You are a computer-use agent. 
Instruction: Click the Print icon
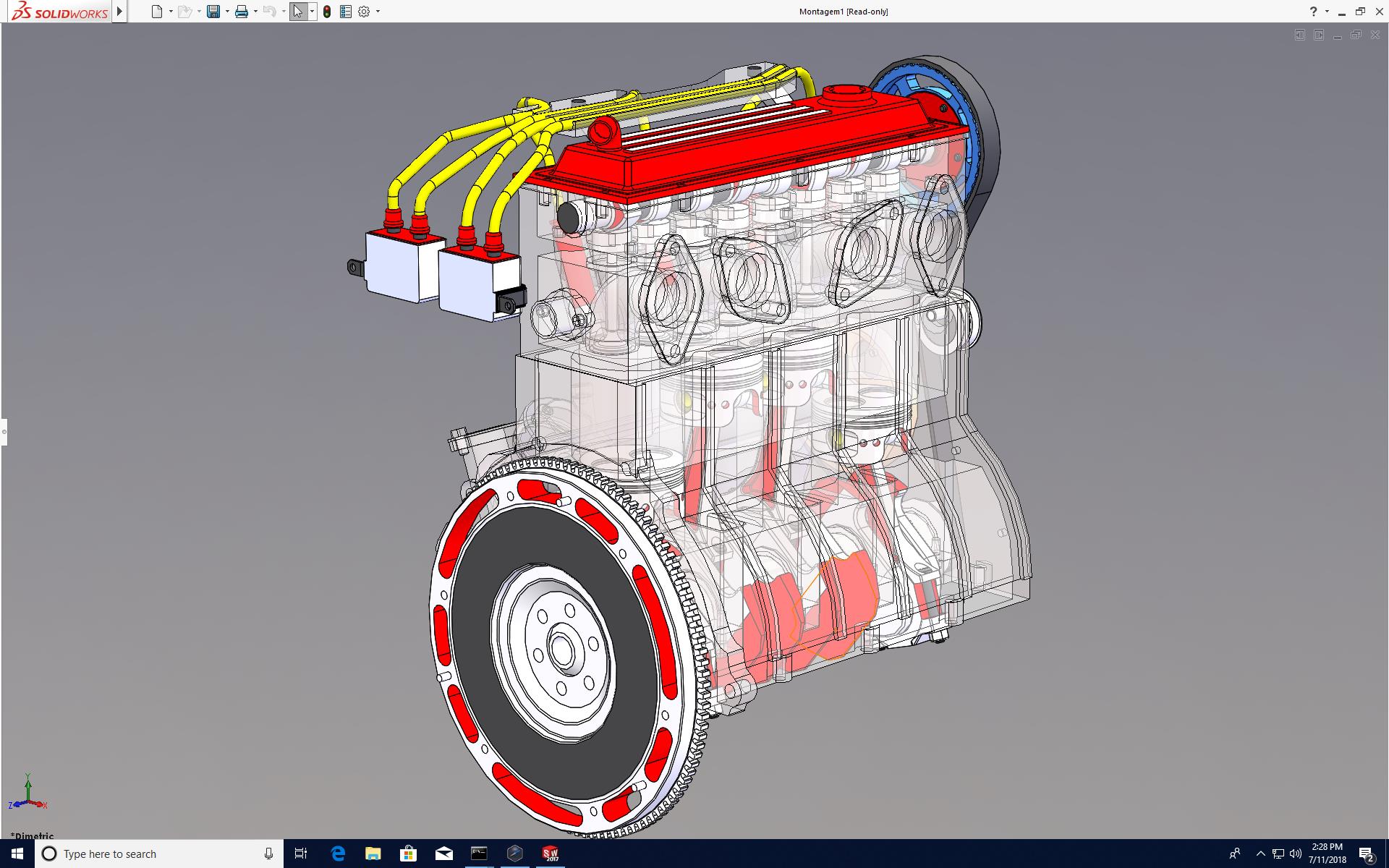pos(242,12)
